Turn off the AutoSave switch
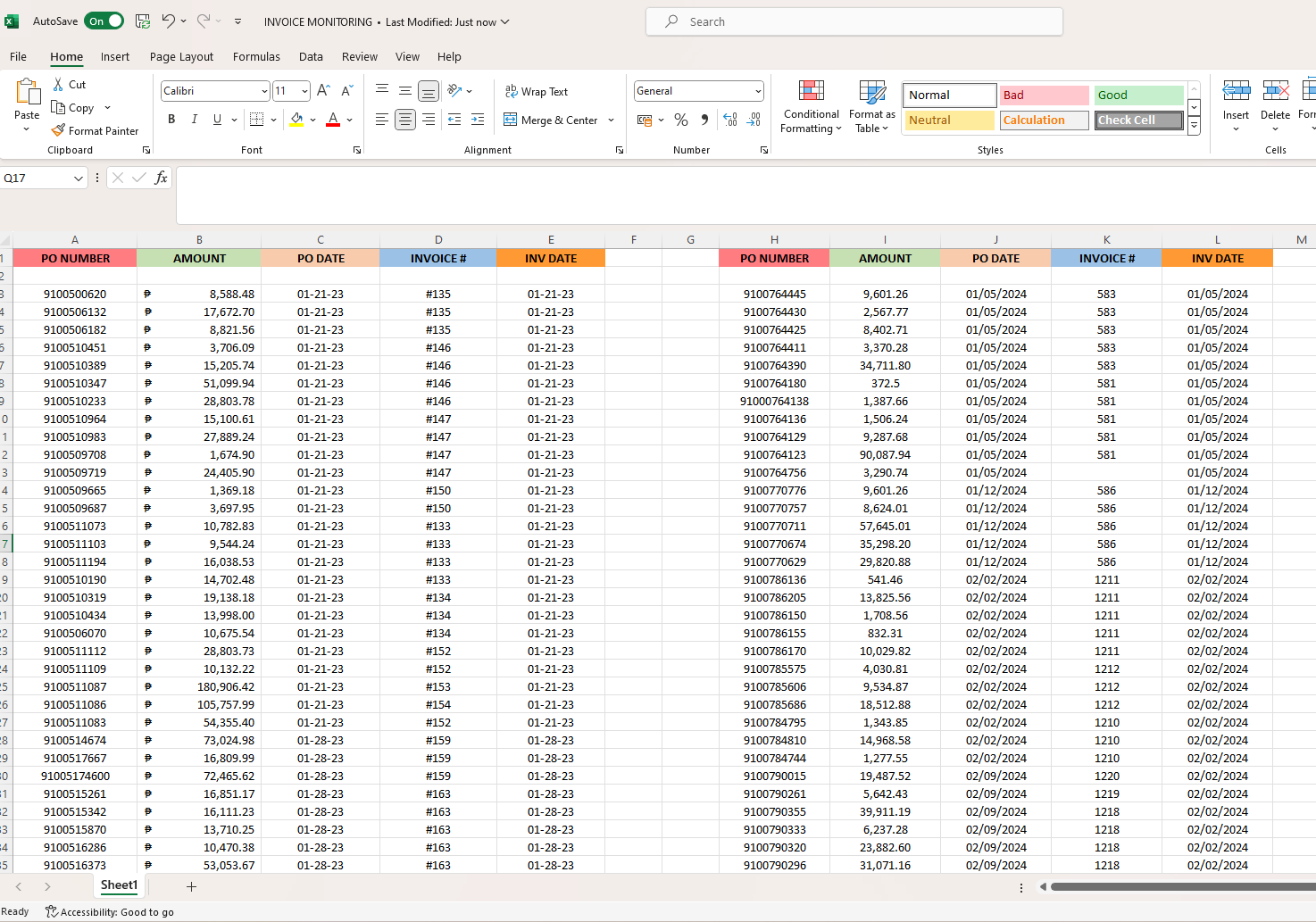The width and height of the screenshot is (1316, 922). (x=104, y=21)
